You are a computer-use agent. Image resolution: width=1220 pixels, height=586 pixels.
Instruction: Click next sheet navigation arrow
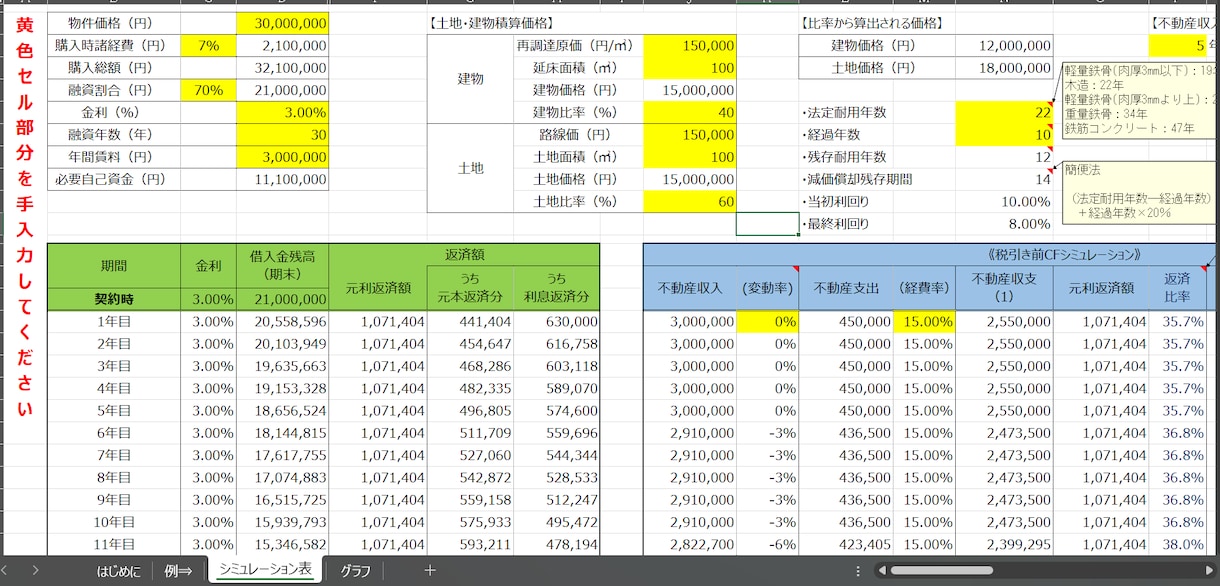click(36, 570)
